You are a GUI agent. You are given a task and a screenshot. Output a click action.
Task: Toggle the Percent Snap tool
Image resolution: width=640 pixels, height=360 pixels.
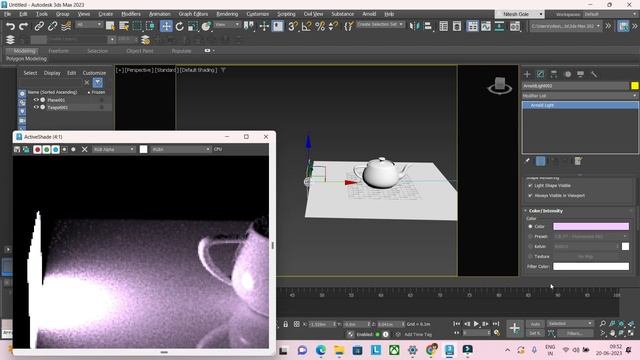tap(320, 26)
